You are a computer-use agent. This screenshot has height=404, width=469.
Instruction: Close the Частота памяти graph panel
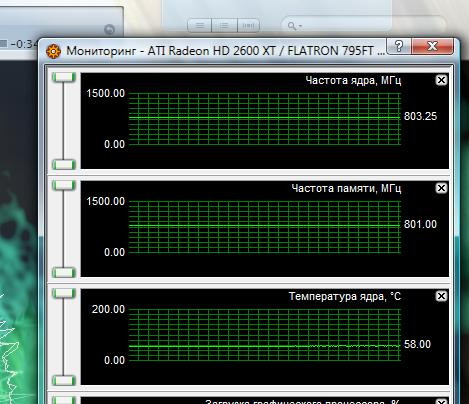click(441, 188)
